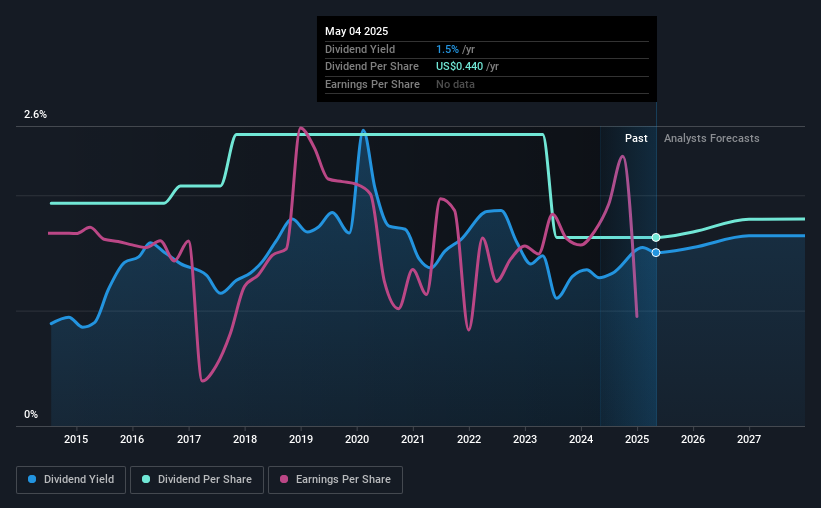Click the 2025 x-axis label
Viewport: 821px width, 508px height.
pos(637,439)
